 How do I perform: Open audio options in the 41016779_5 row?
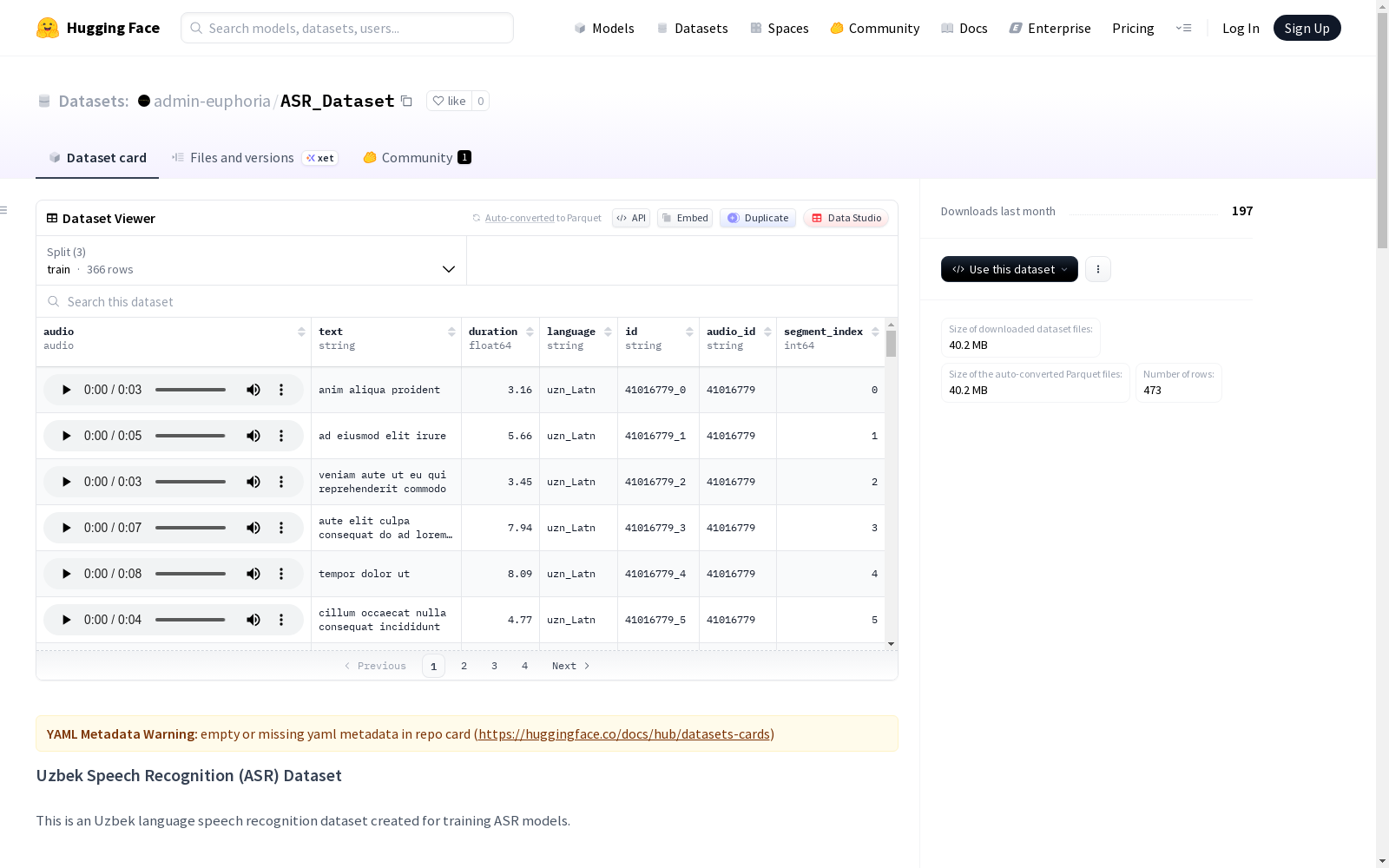click(281, 620)
